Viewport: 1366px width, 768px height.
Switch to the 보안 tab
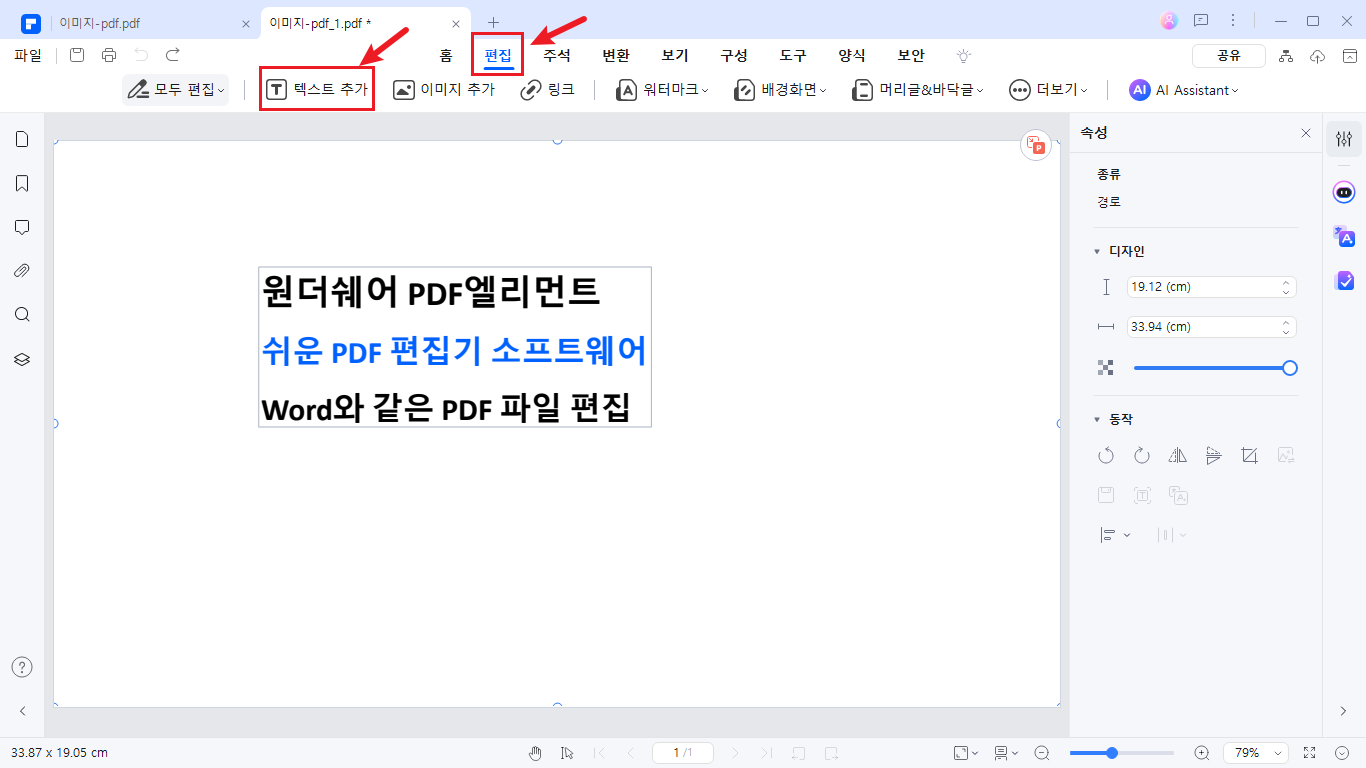[911, 56]
